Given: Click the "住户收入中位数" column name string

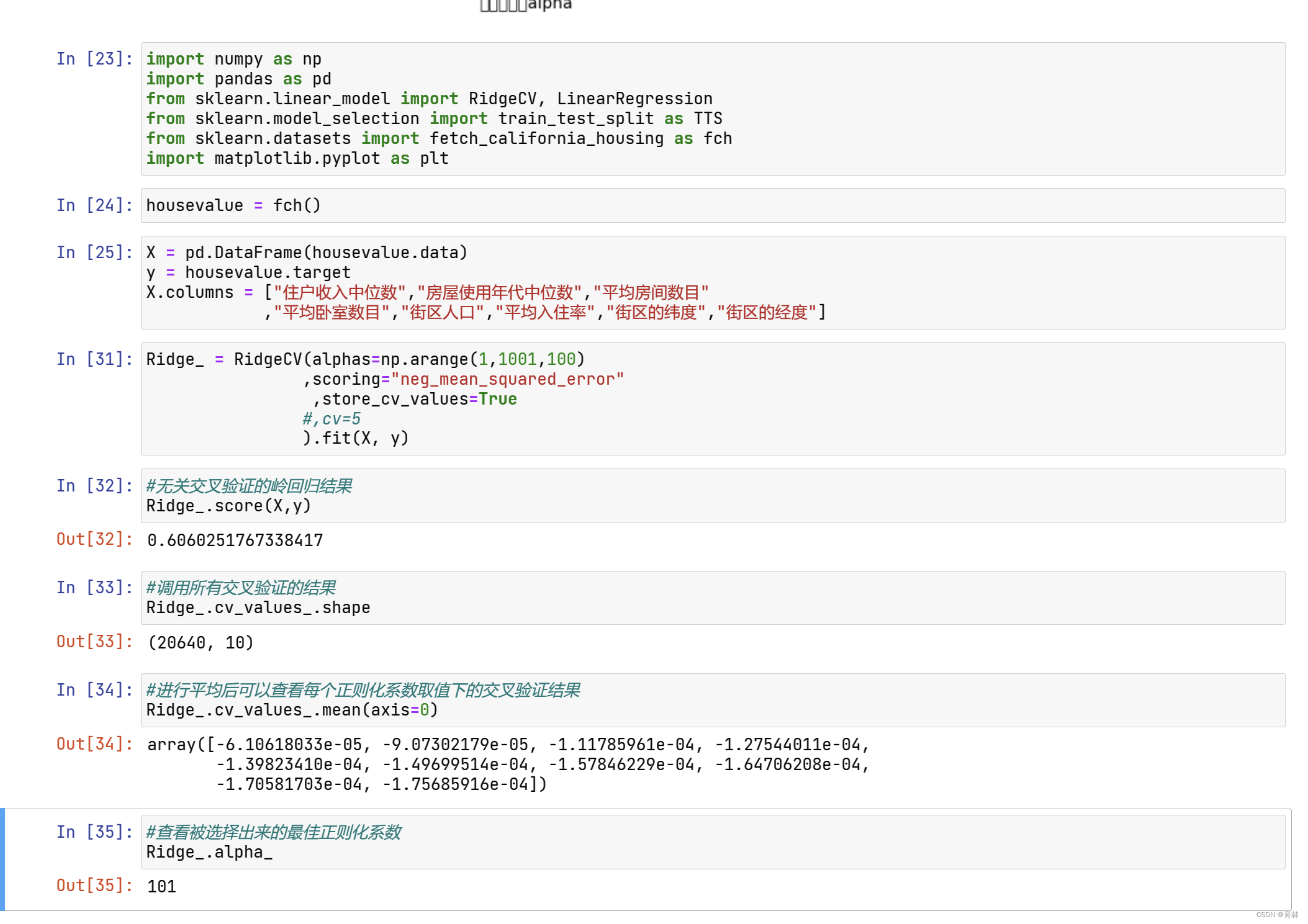Looking at the screenshot, I should pyautogui.click(x=340, y=292).
